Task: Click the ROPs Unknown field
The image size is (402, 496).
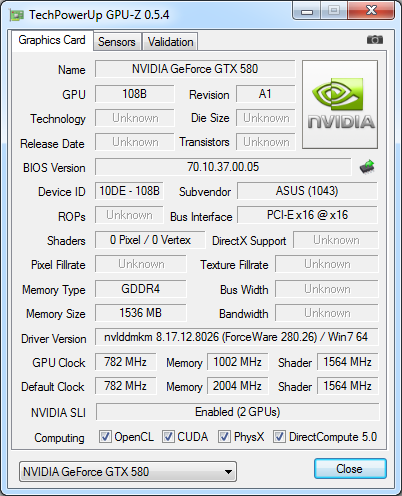Action: (129, 215)
